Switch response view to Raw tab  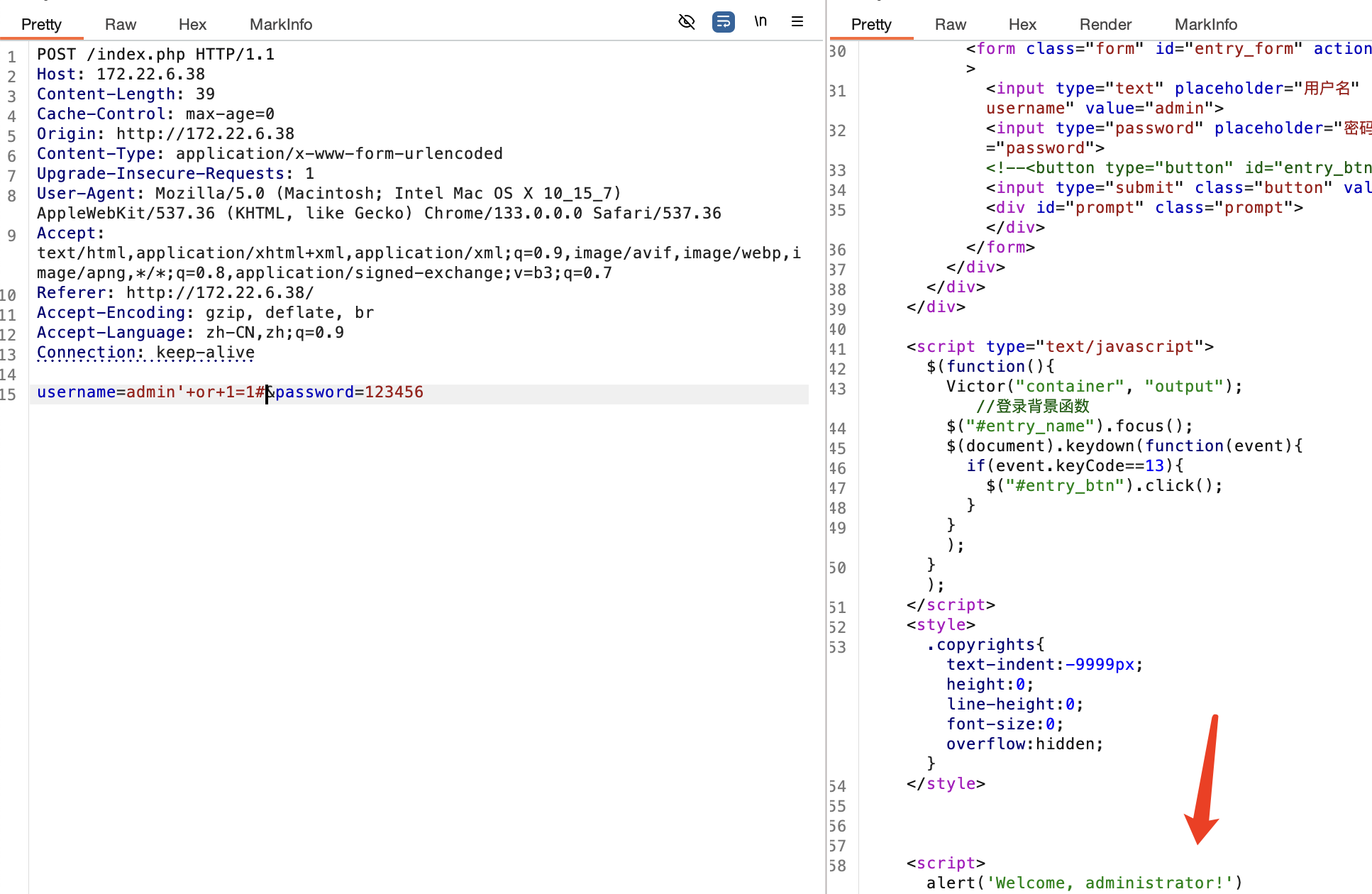pyautogui.click(x=950, y=24)
